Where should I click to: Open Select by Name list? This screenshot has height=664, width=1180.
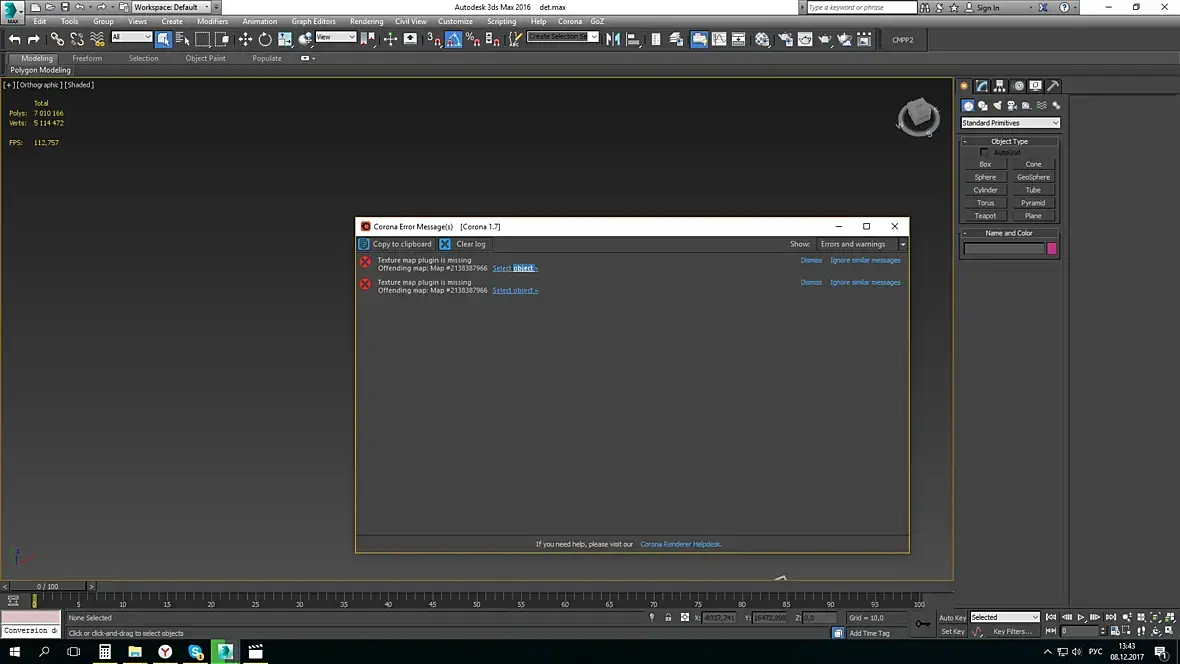(183, 39)
